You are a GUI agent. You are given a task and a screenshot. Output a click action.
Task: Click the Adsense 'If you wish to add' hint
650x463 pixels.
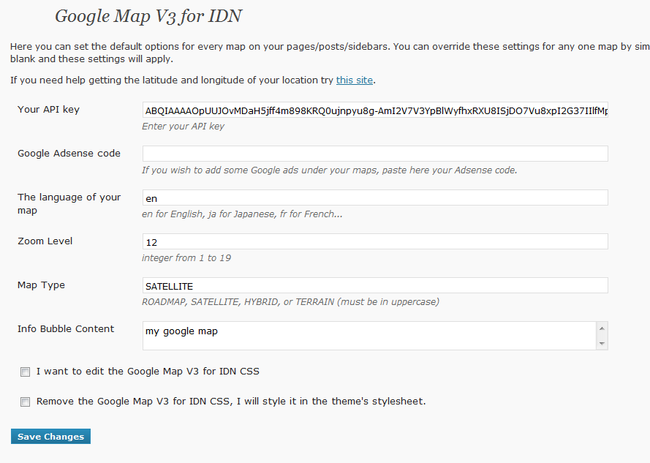click(330, 170)
